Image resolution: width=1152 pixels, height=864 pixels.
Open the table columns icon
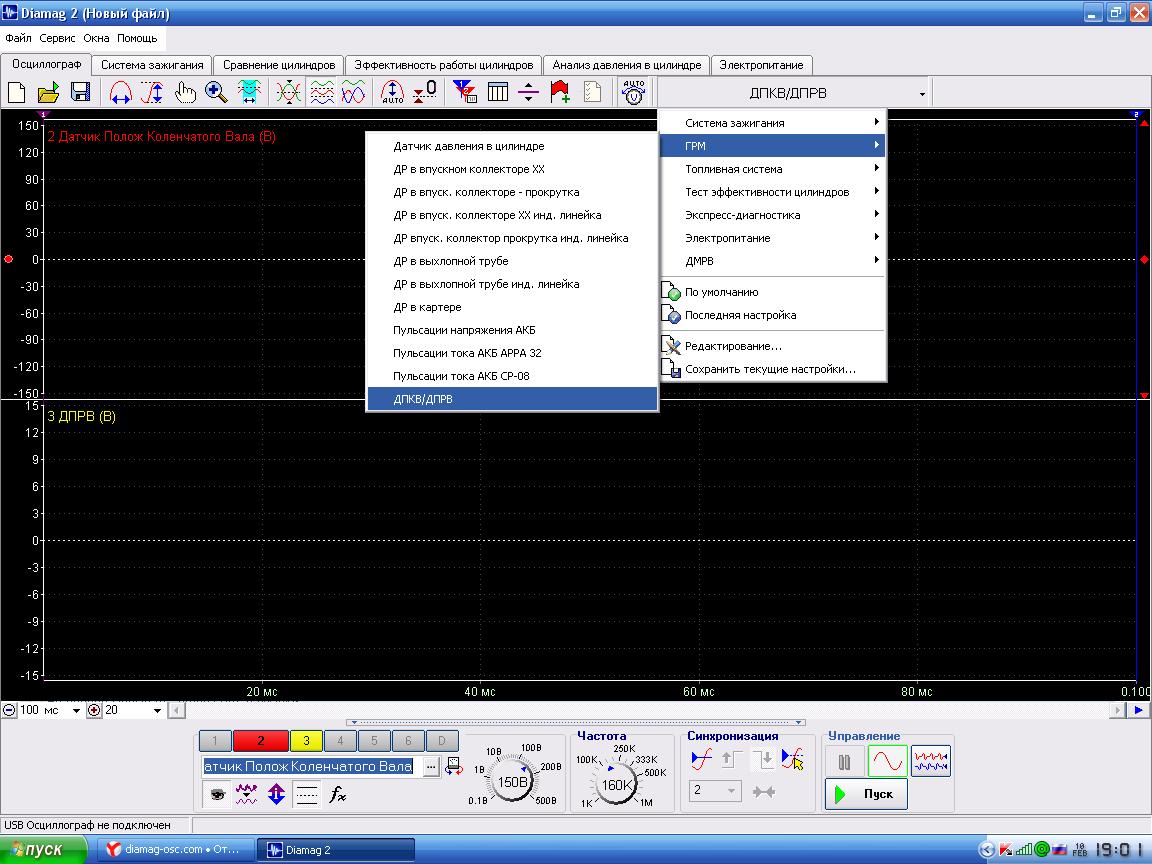[x=497, y=93]
